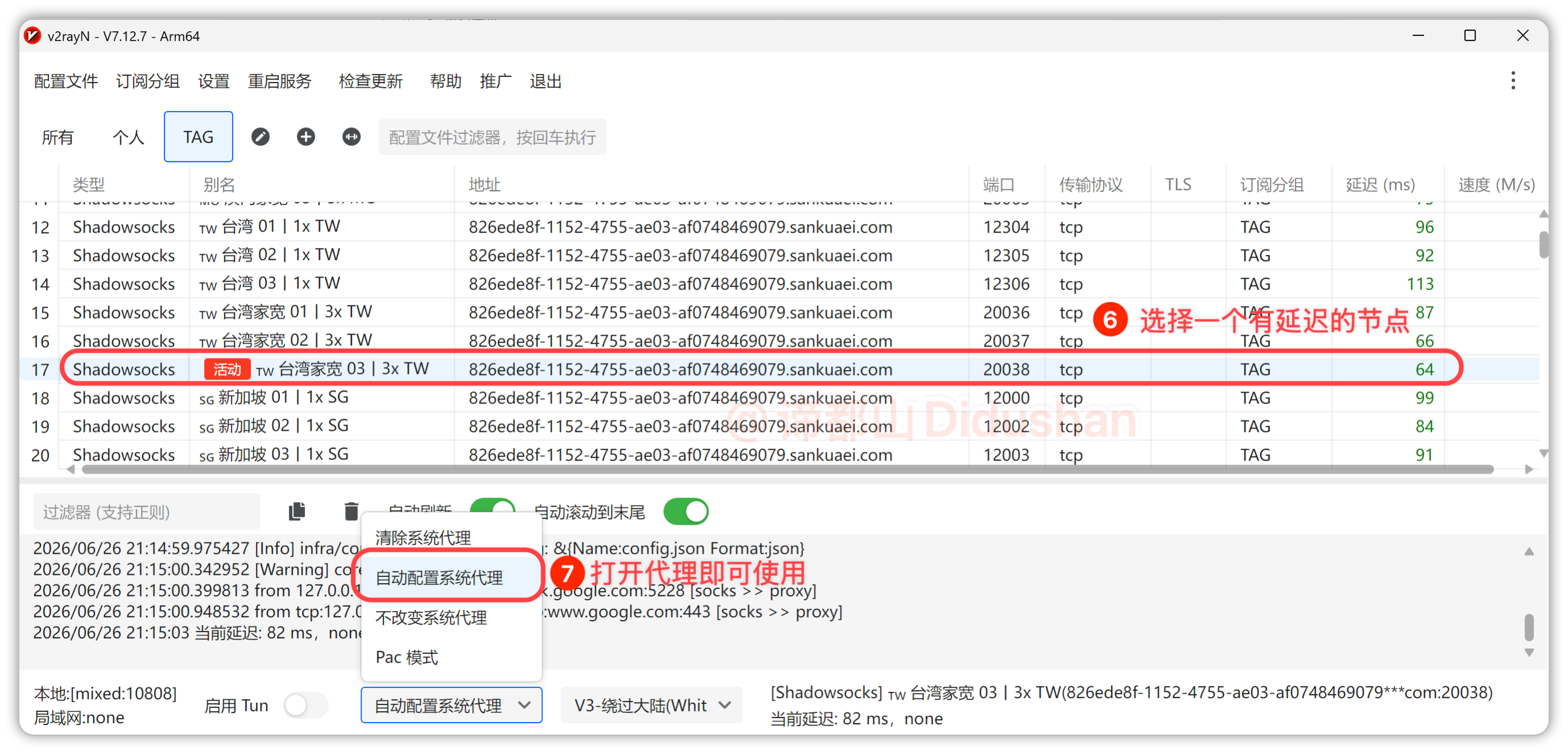Select row 18 新加坡 01 | 1x SG
Viewport: 1568px width, 754px height.
click(x=779, y=398)
